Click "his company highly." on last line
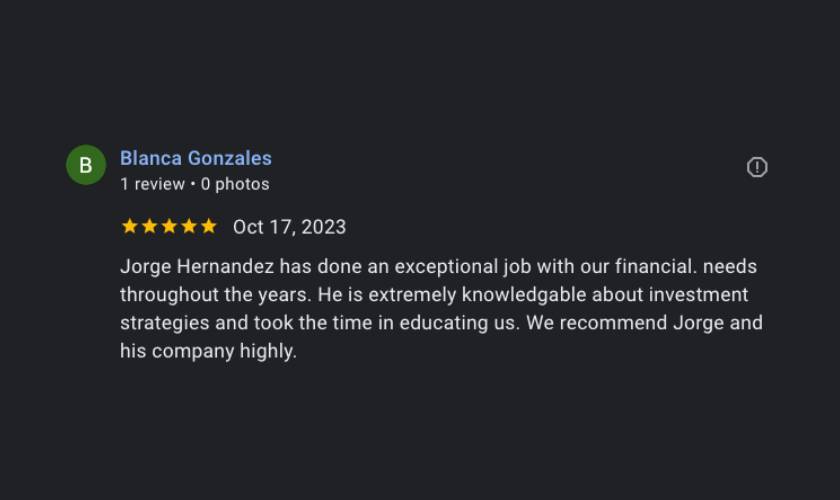 [x=209, y=352]
